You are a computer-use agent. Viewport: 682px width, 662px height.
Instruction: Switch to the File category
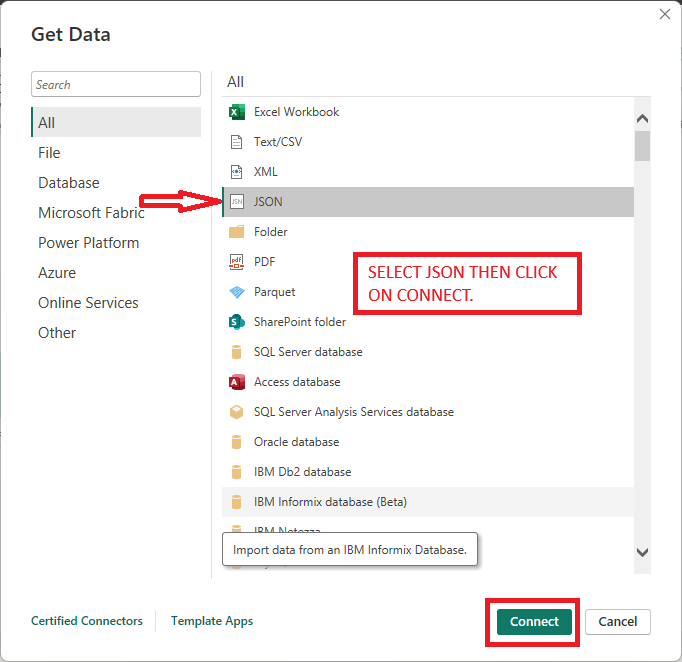pos(49,153)
